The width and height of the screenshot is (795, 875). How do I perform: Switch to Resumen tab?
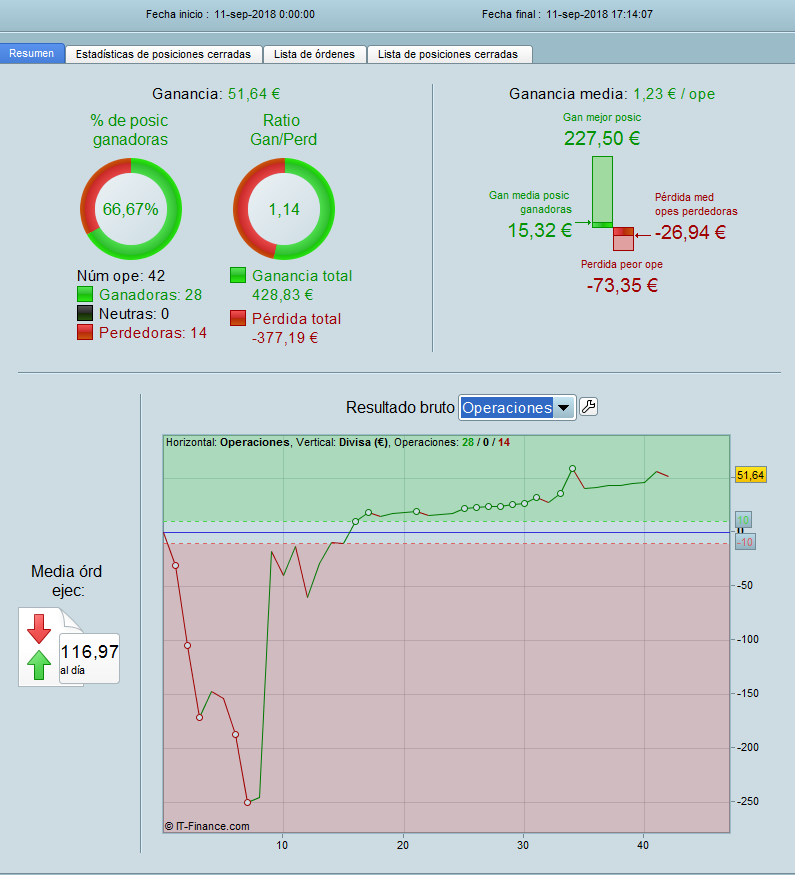click(32, 54)
